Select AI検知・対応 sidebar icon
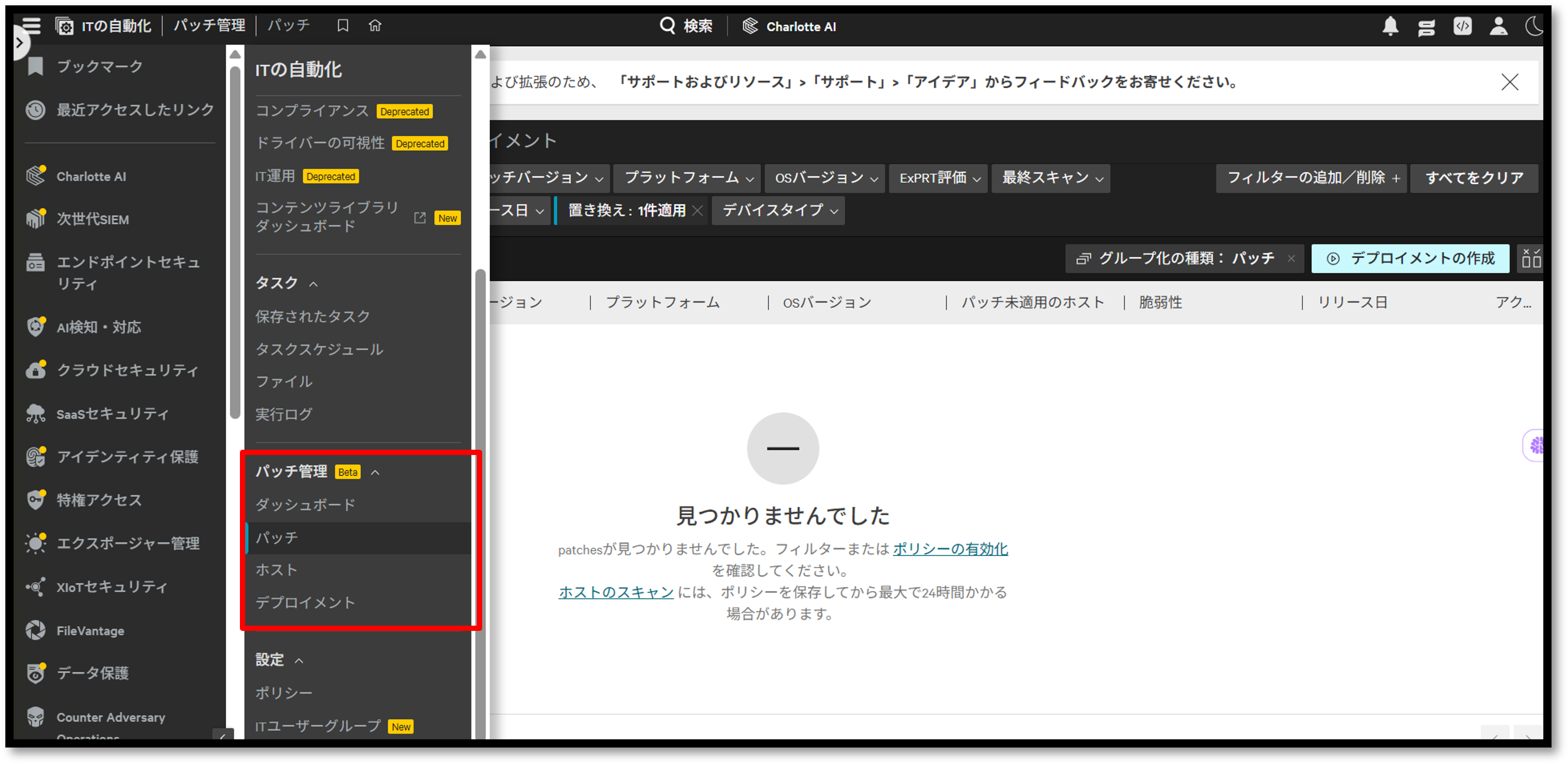This screenshot has width=1568, height=764. (36, 327)
